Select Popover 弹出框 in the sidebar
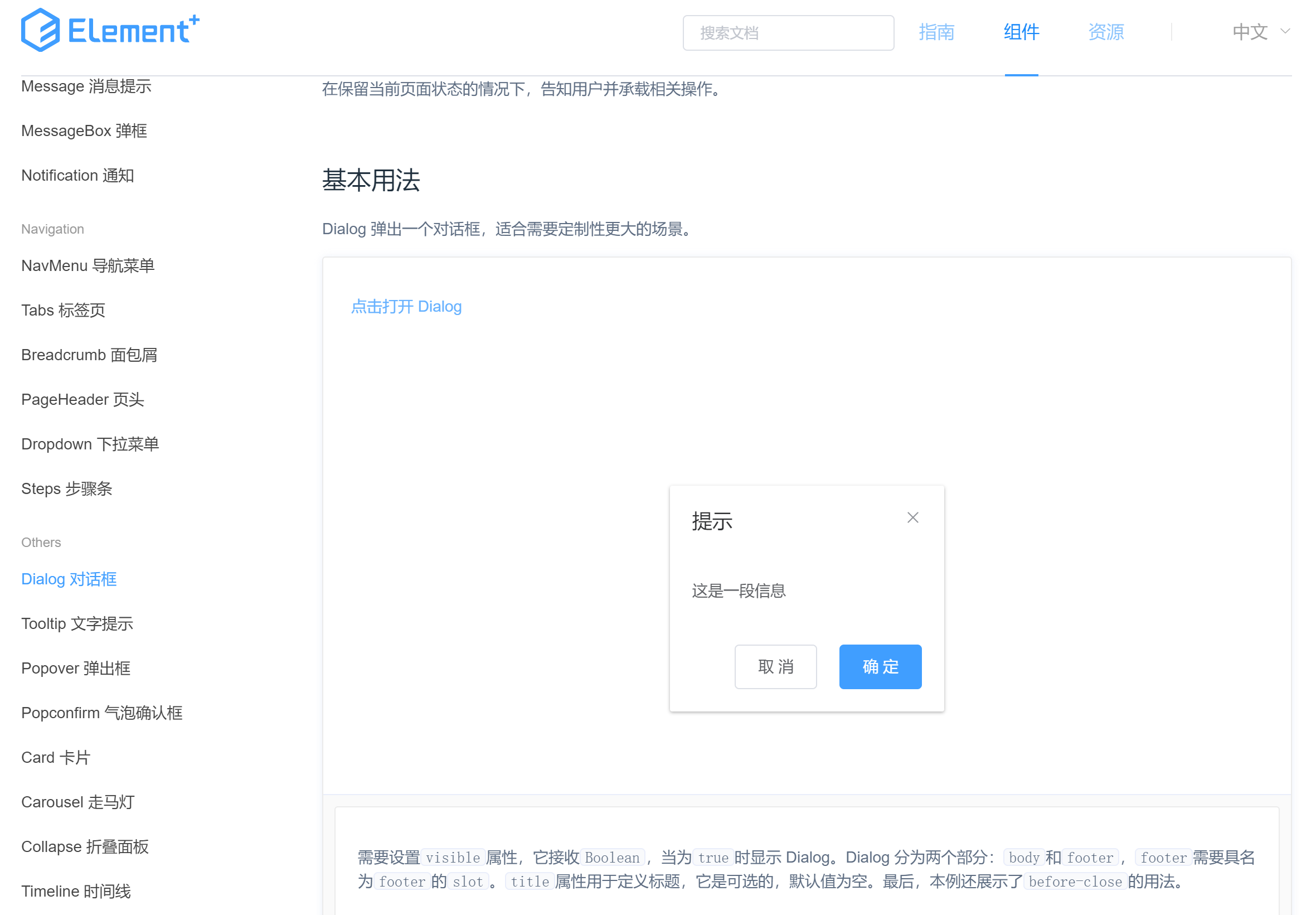The height and width of the screenshot is (915, 1316). tap(75, 668)
